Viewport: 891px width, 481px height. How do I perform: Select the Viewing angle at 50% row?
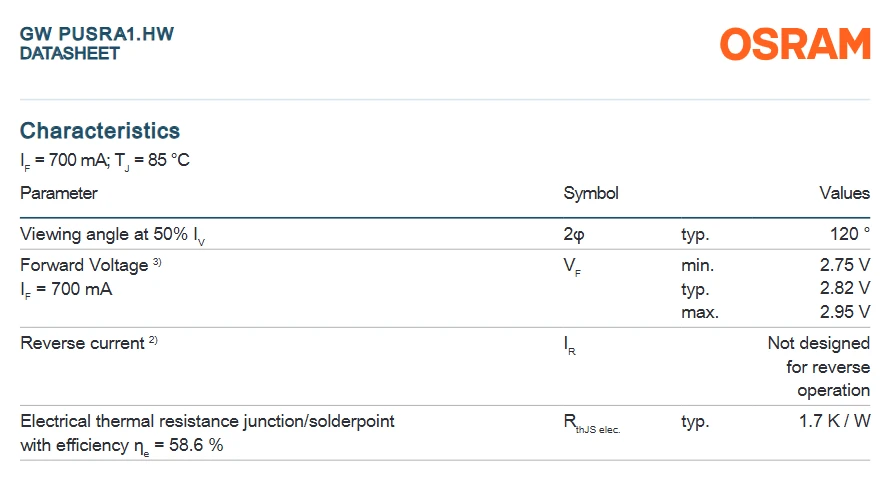coord(445,234)
